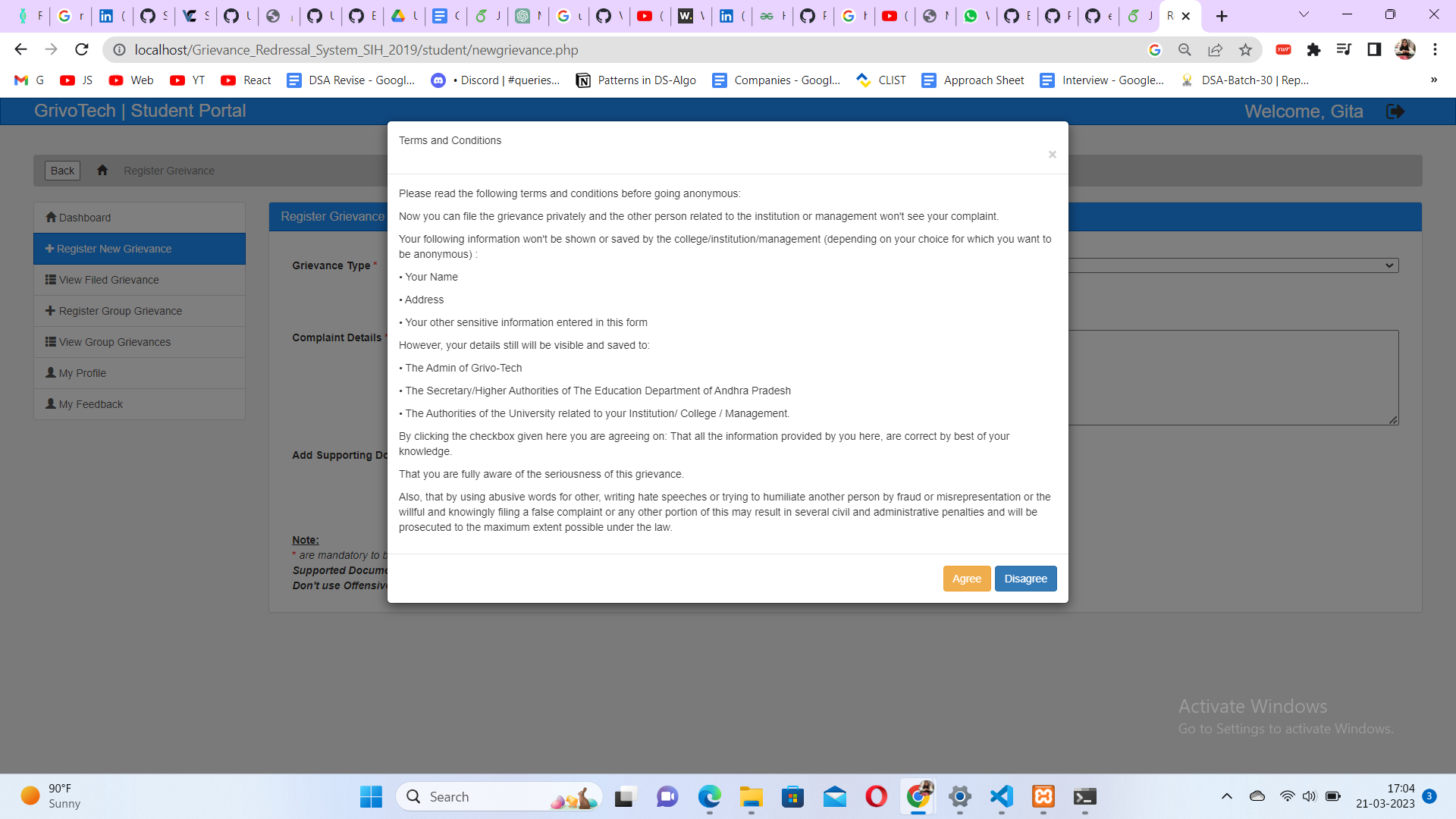This screenshot has height=819, width=1456.
Task: Open XAMPP Control Panel from the taskbar
Action: click(x=1043, y=797)
